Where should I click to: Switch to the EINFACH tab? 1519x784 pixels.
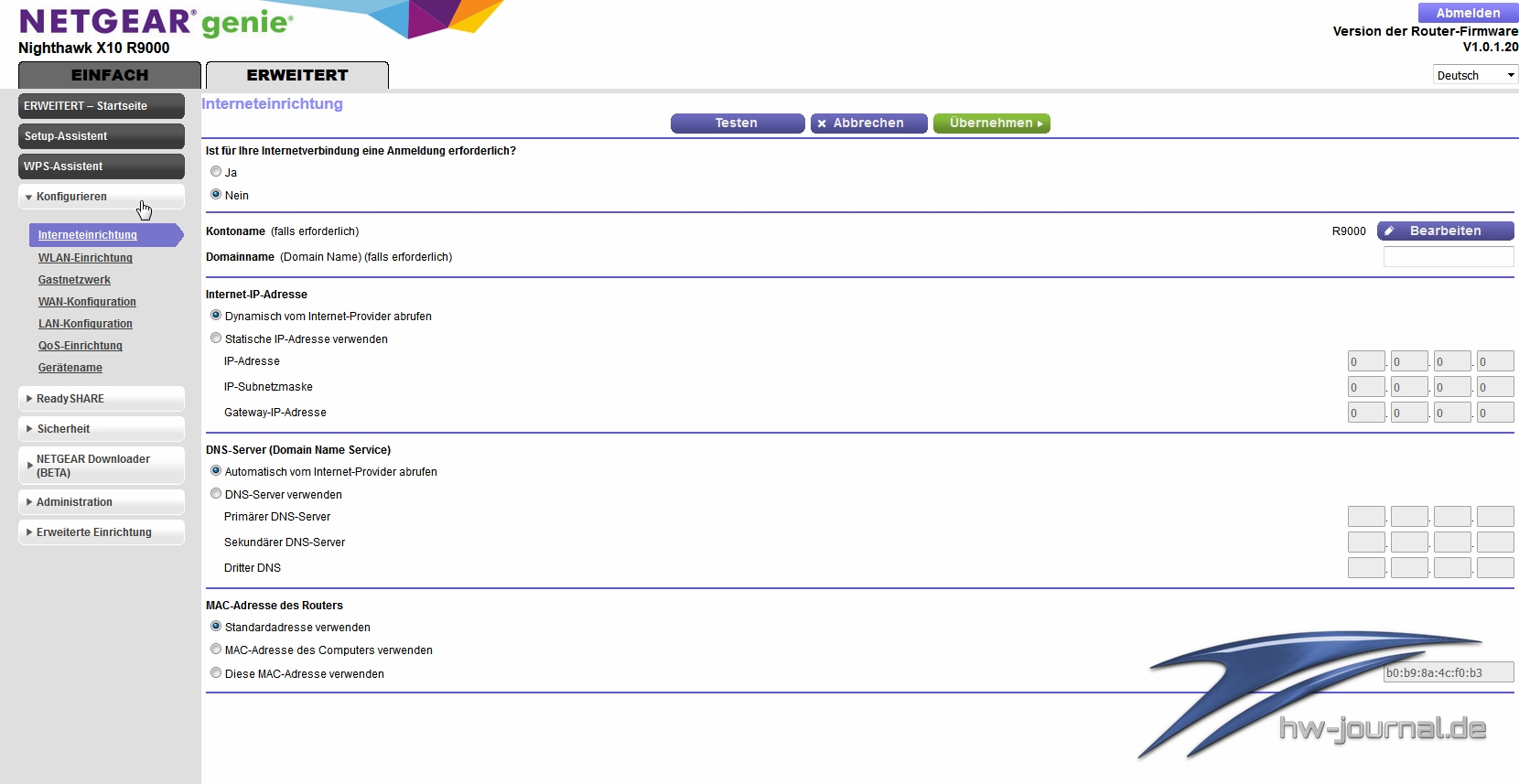(110, 75)
